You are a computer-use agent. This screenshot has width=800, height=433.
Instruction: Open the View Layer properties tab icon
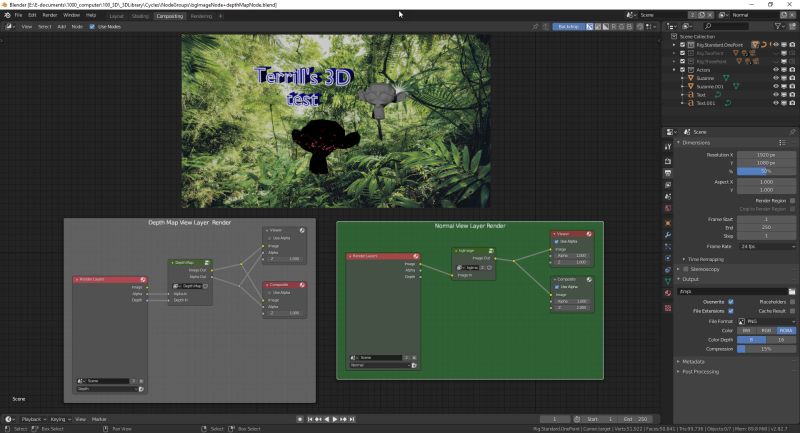pyautogui.click(x=668, y=185)
